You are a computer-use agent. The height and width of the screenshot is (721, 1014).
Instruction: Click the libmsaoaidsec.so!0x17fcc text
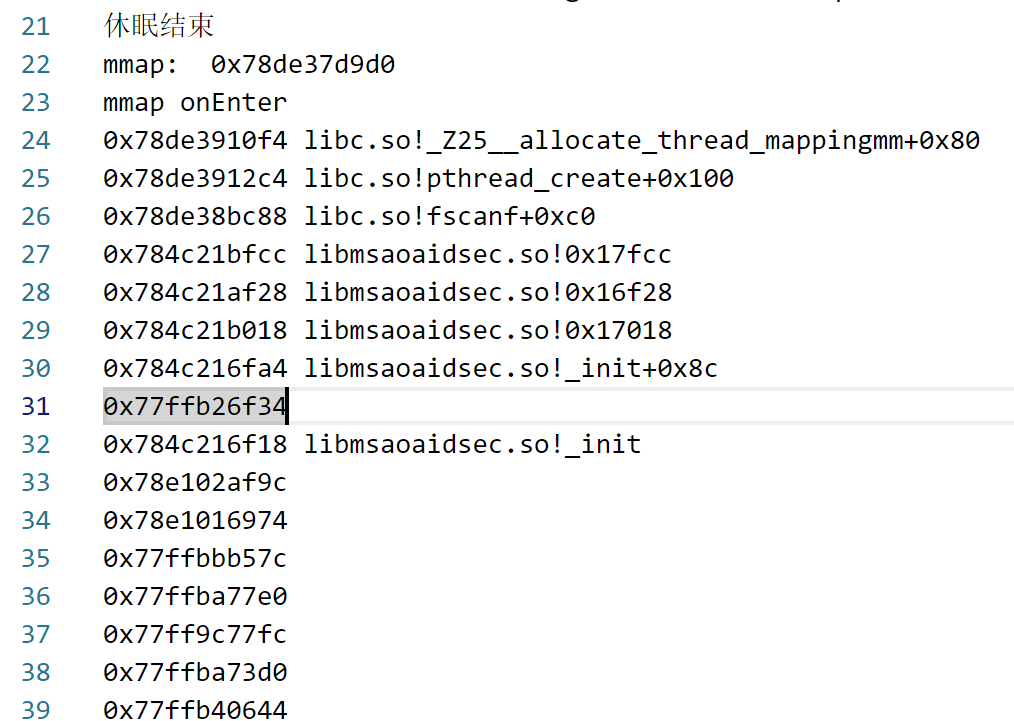point(488,255)
